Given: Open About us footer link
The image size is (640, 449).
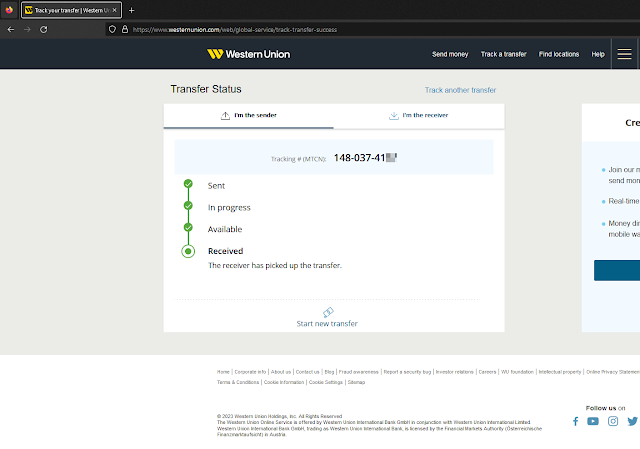Looking at the screenshot, I should pyautogui.click(x=281, y=372).
